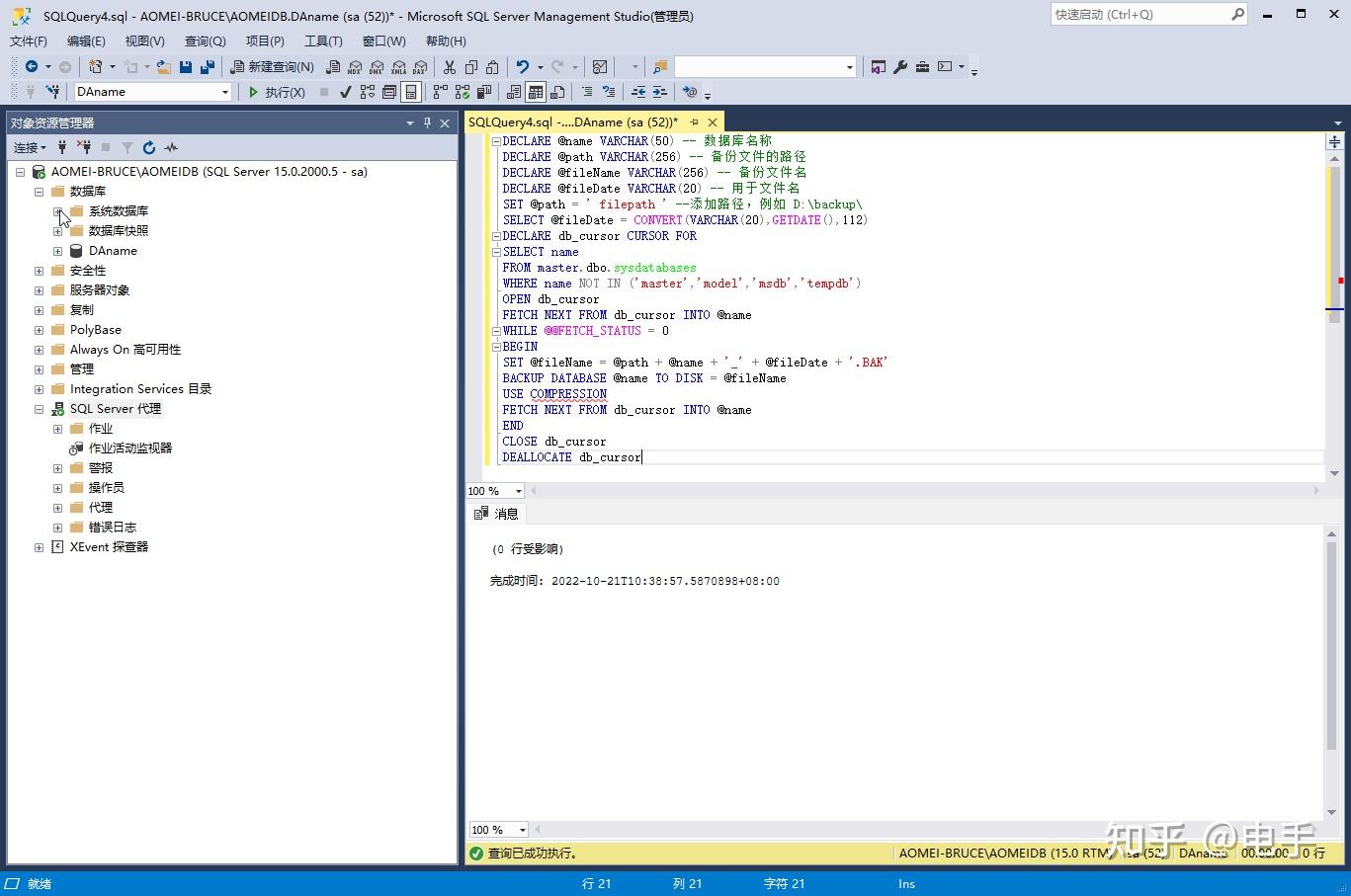The image size is (1351, 896).
Task: Open the 帮助(H) menu
Action: pyautogui.click(x=446, y=41)
